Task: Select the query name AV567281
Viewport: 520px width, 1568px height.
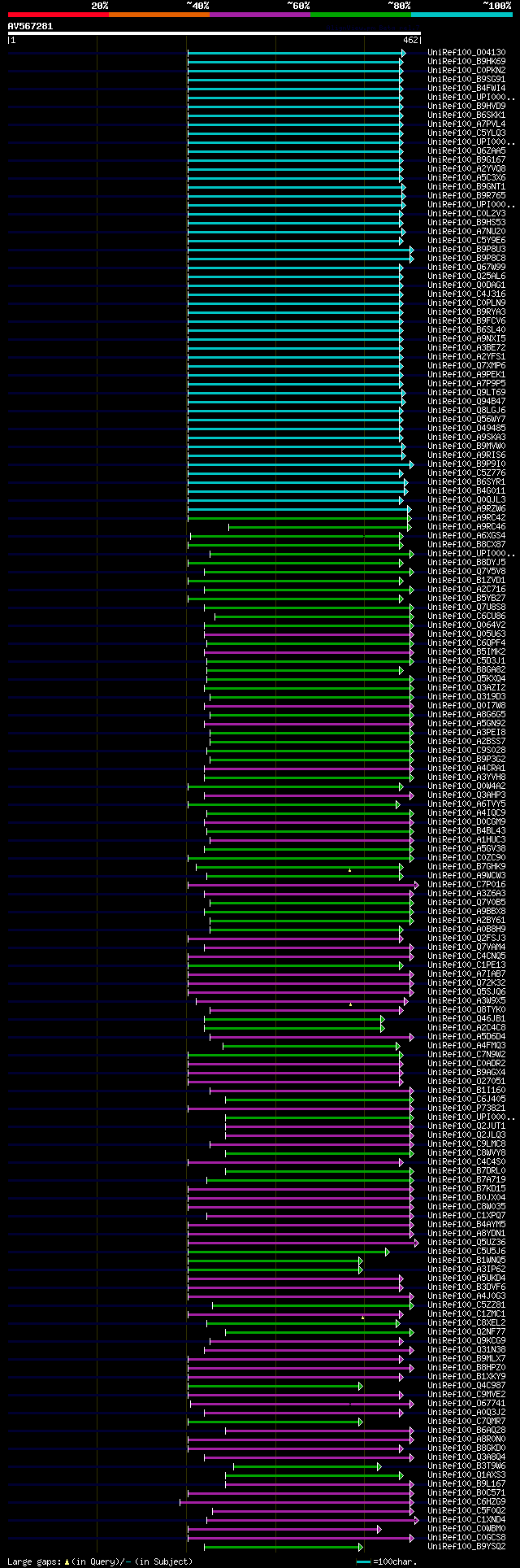Action: [30, 26]
